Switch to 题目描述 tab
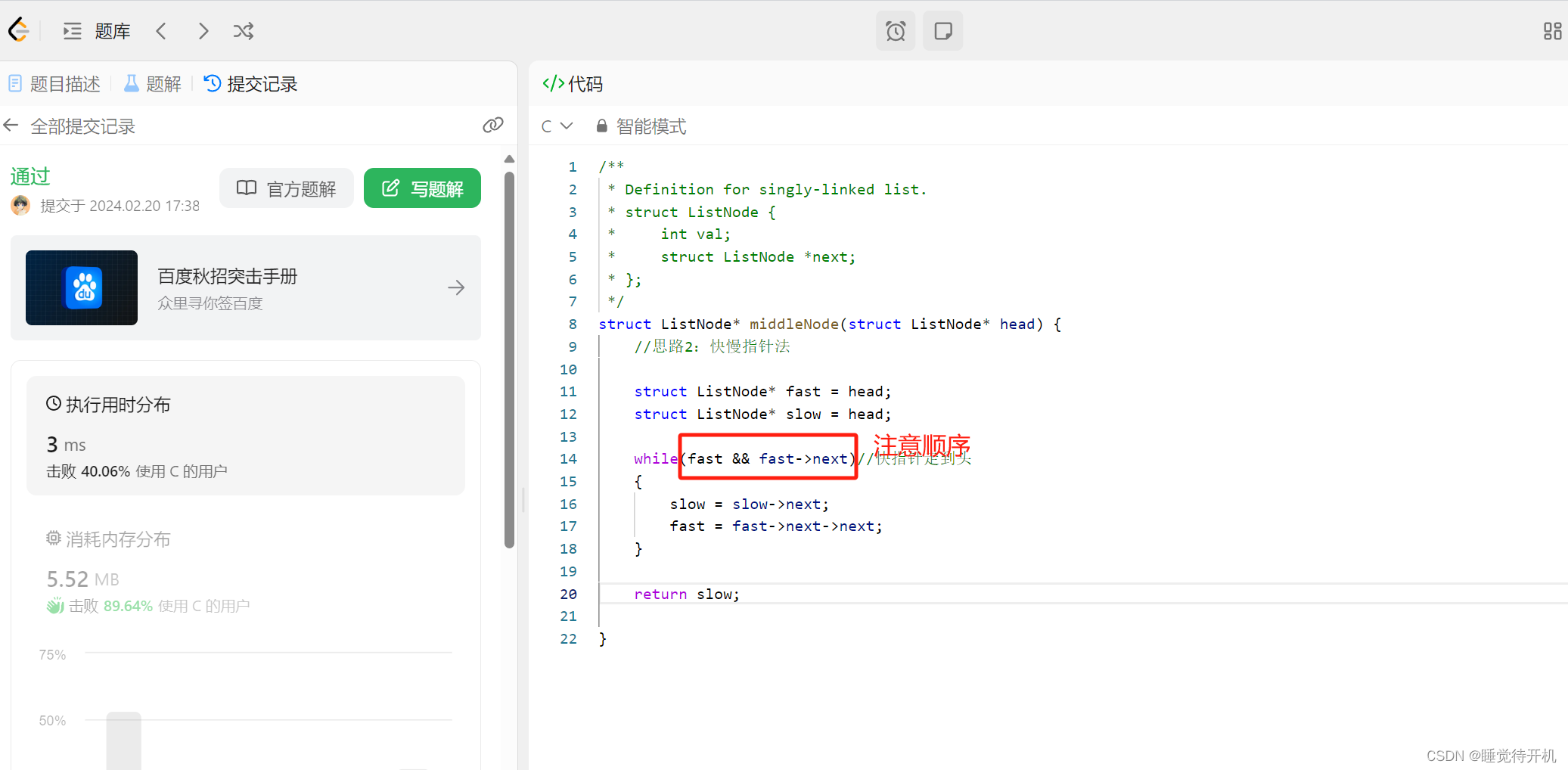 [54, 84]
